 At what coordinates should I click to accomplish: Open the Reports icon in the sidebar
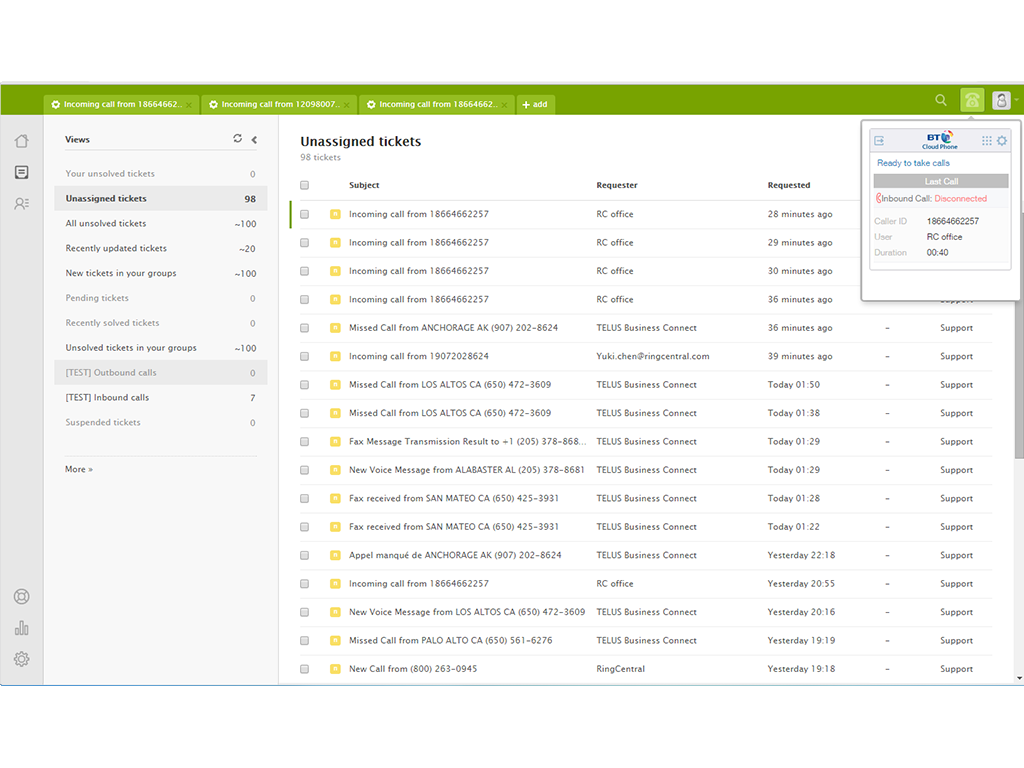21,627
